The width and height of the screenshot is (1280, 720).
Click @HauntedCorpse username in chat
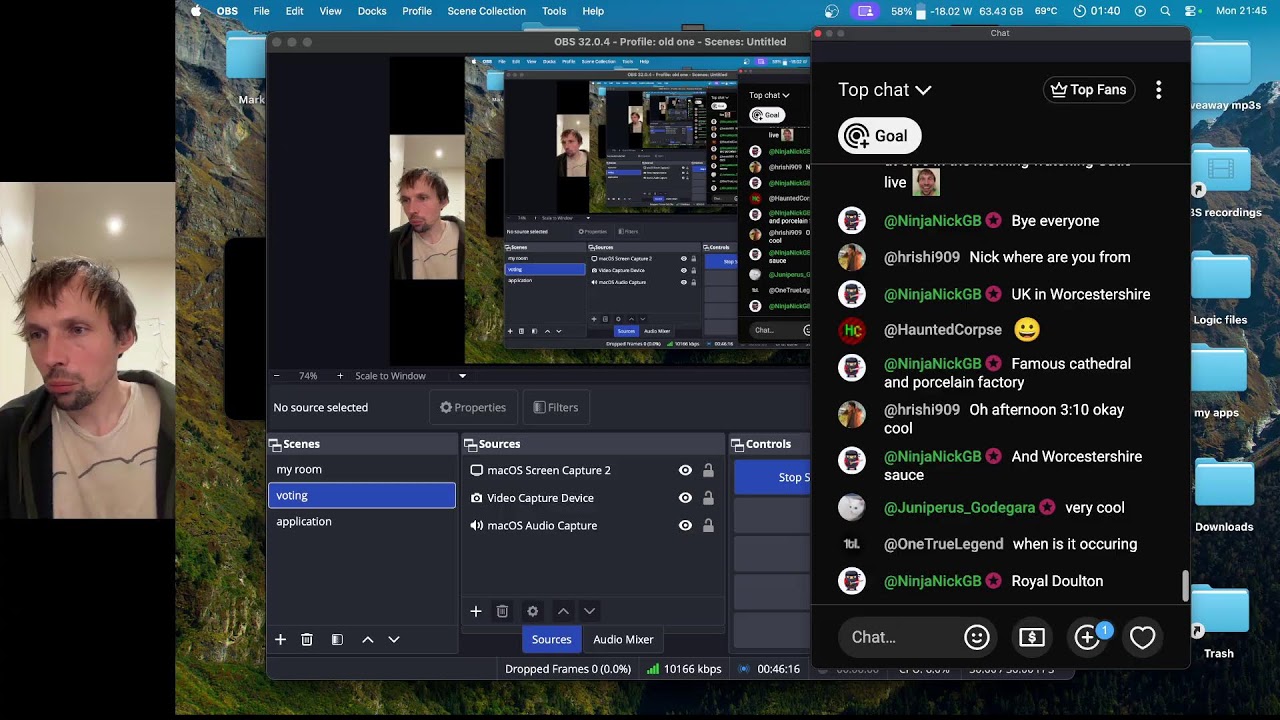pos(943,329)
